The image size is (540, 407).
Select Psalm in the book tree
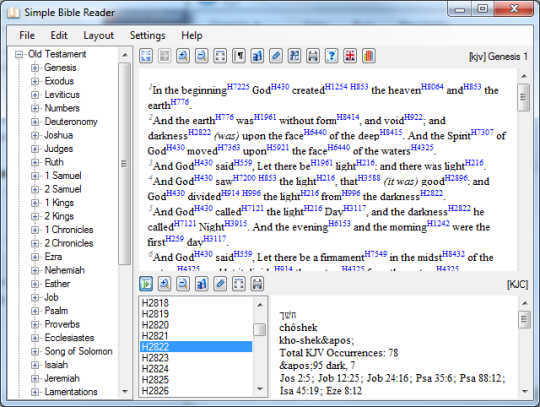[x=56, y=311]
